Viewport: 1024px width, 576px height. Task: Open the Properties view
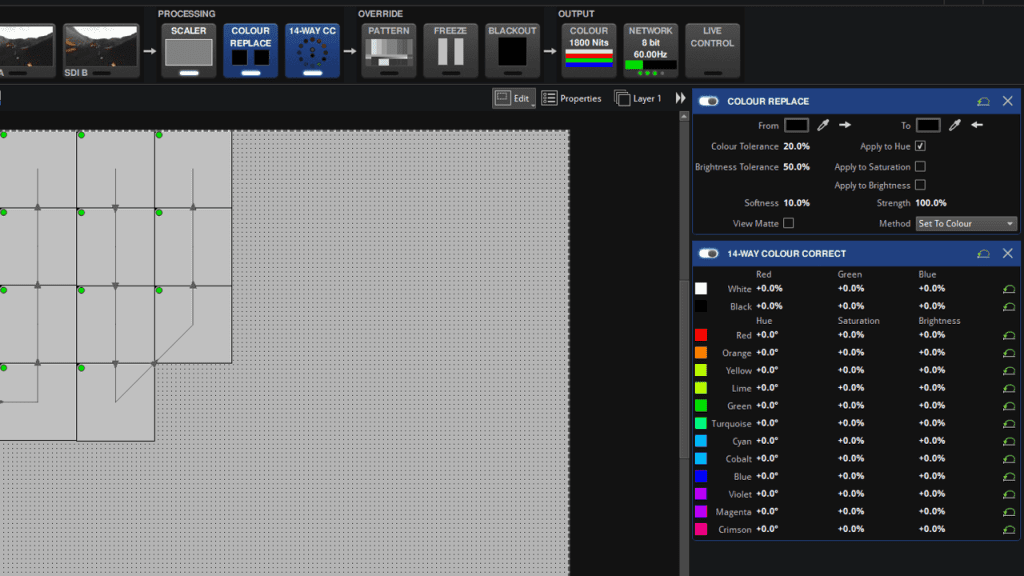tap(571, 99)
